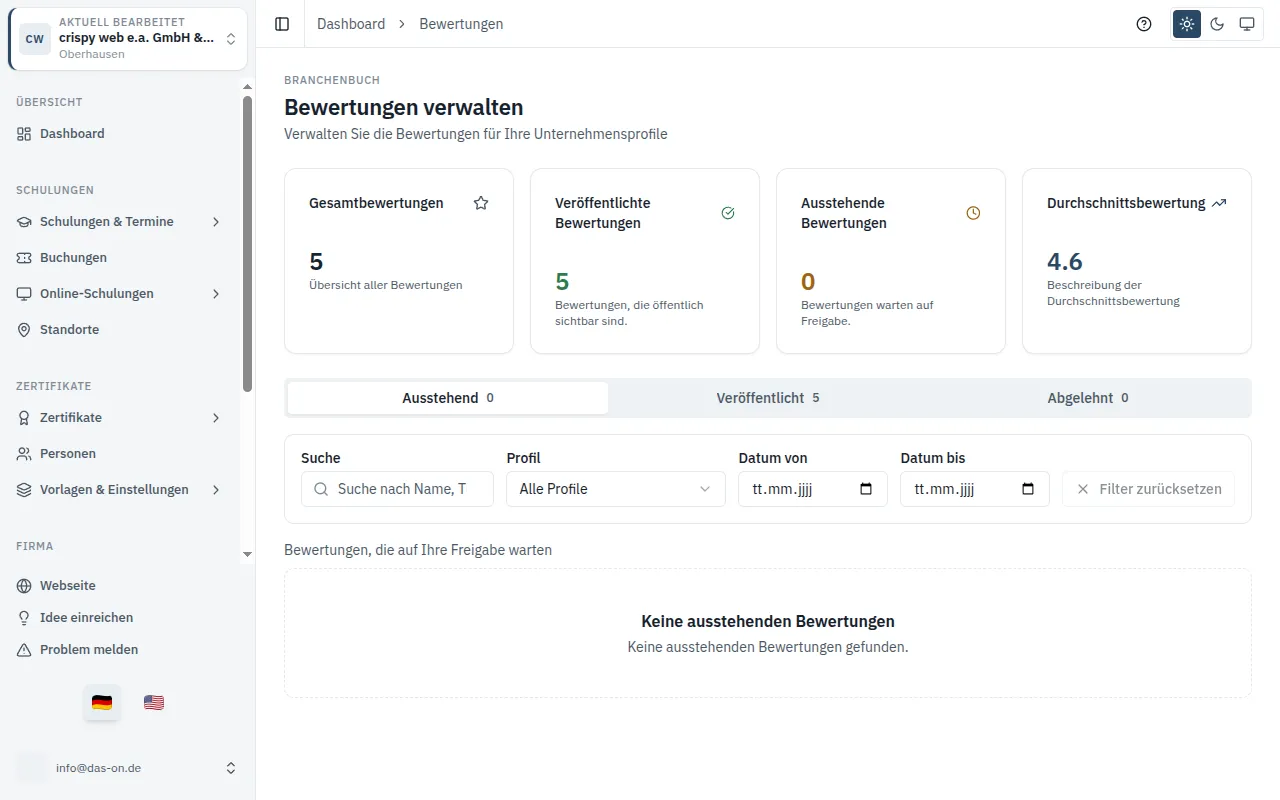Click star icon on Gesamtbewertungen card
The width and height of the screenshot is (1280, 800).
[481, 203]
